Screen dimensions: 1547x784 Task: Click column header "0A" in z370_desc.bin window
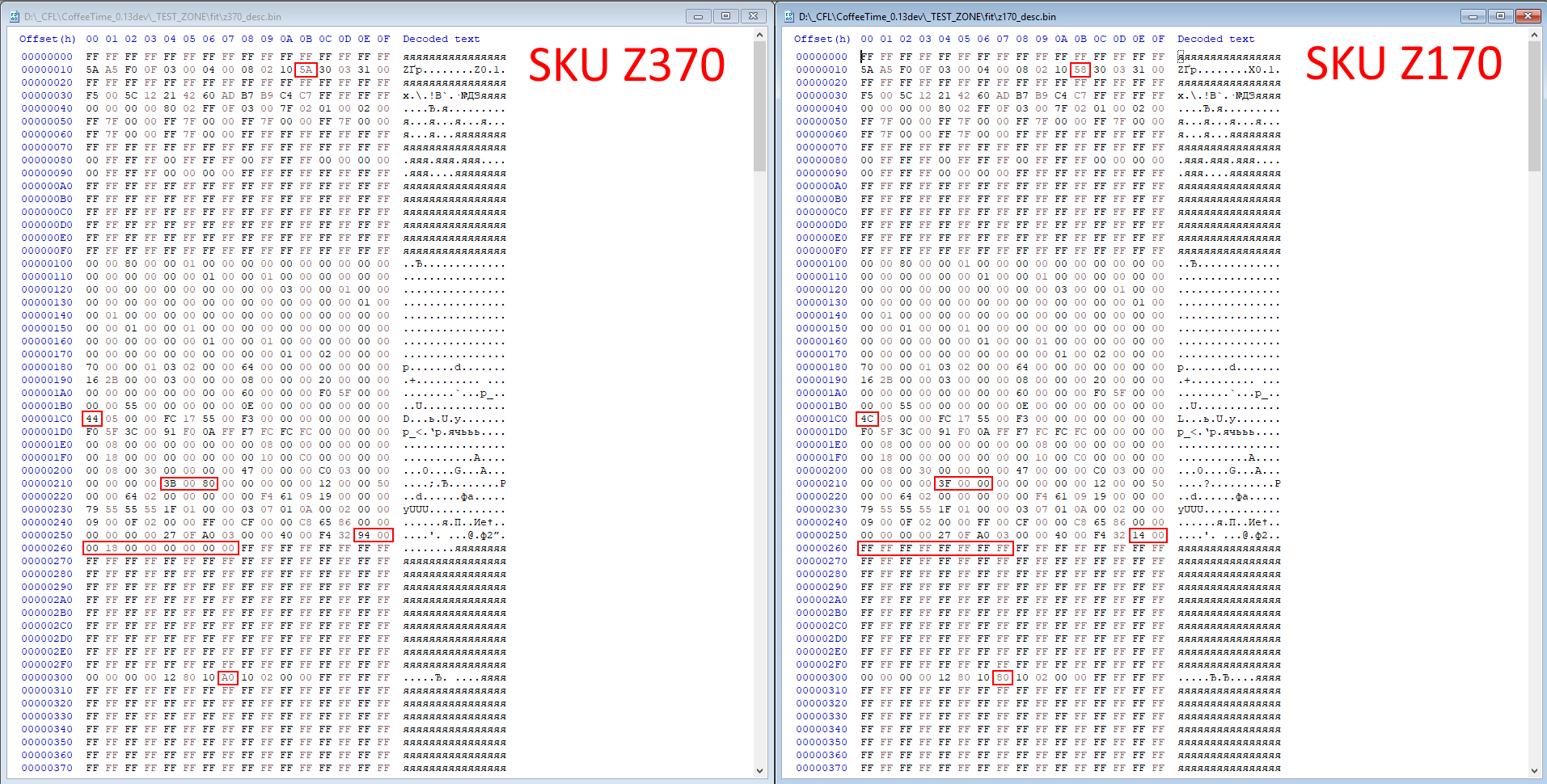pos(286,39)
